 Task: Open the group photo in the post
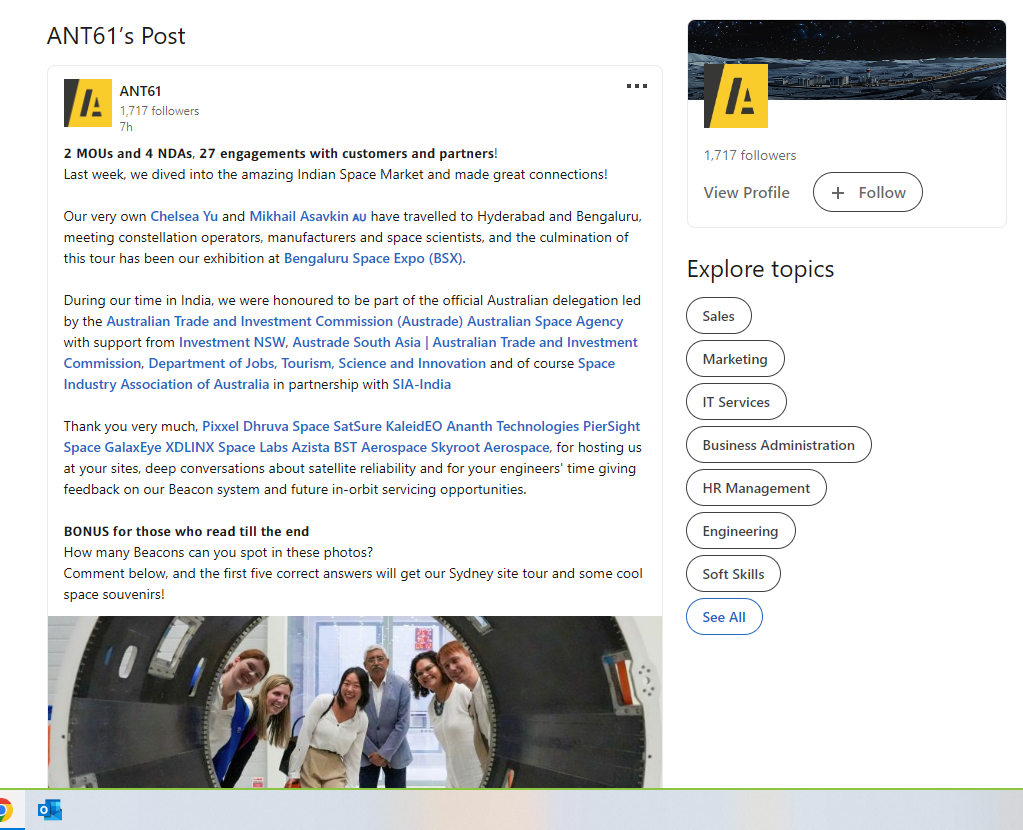(x=355, y=702)
